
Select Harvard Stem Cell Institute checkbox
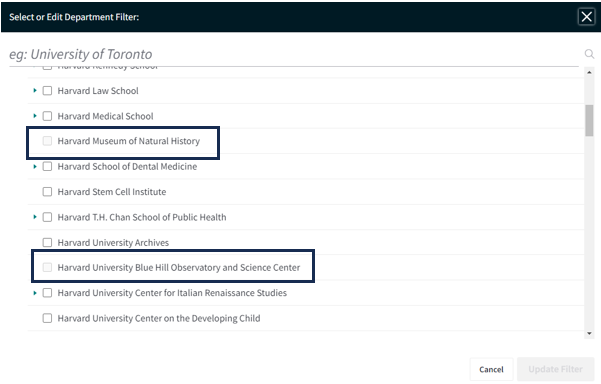click(47, 192)
